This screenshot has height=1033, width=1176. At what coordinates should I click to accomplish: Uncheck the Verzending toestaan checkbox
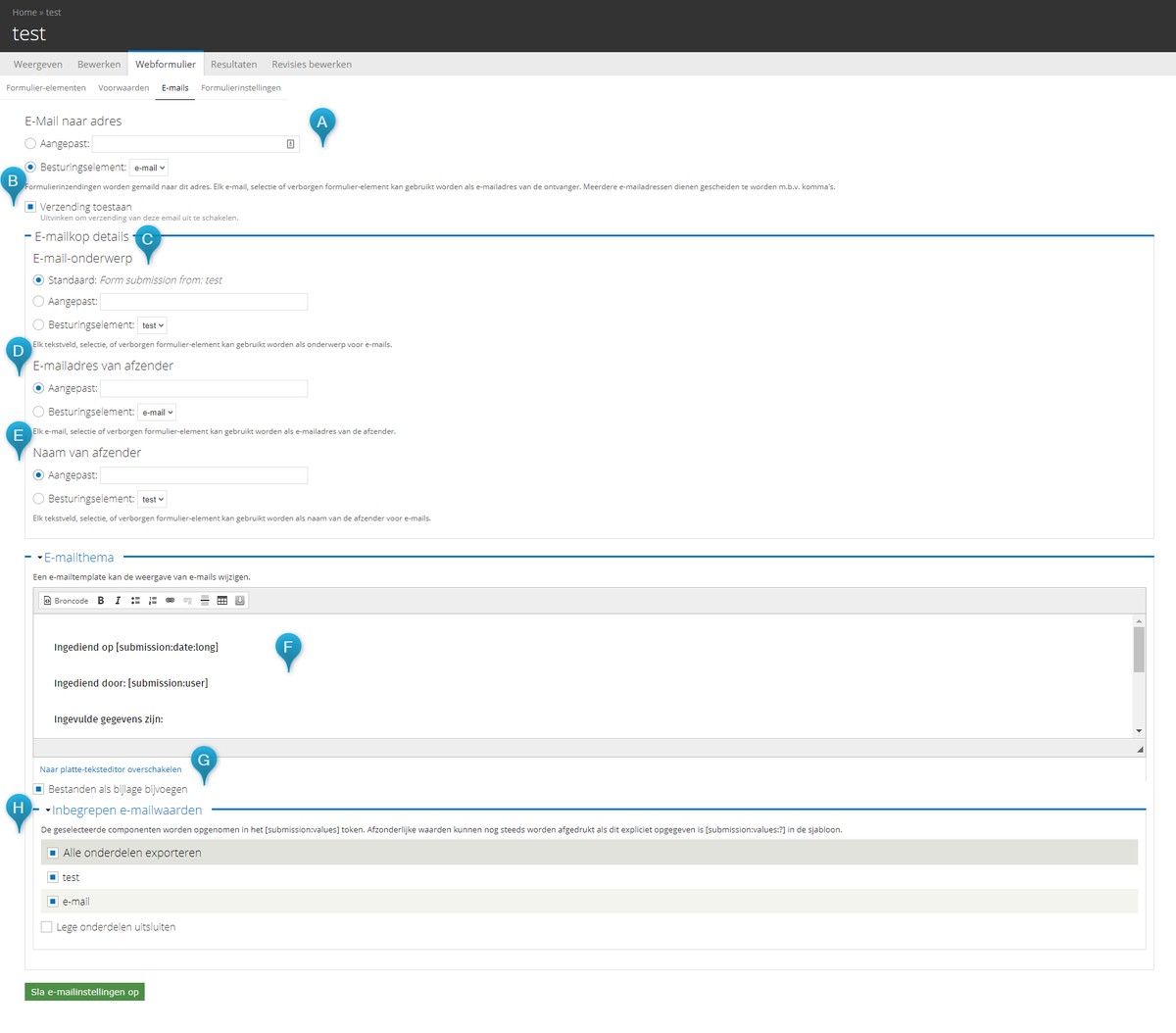(x=30, y=207)
